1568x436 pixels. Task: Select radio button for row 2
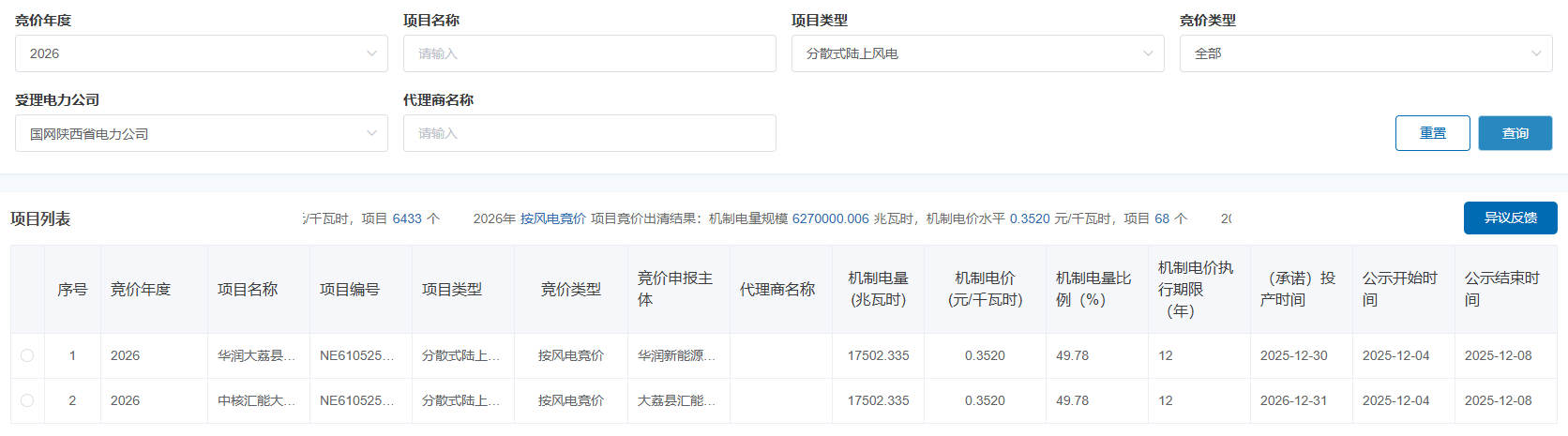click(27, 400)
